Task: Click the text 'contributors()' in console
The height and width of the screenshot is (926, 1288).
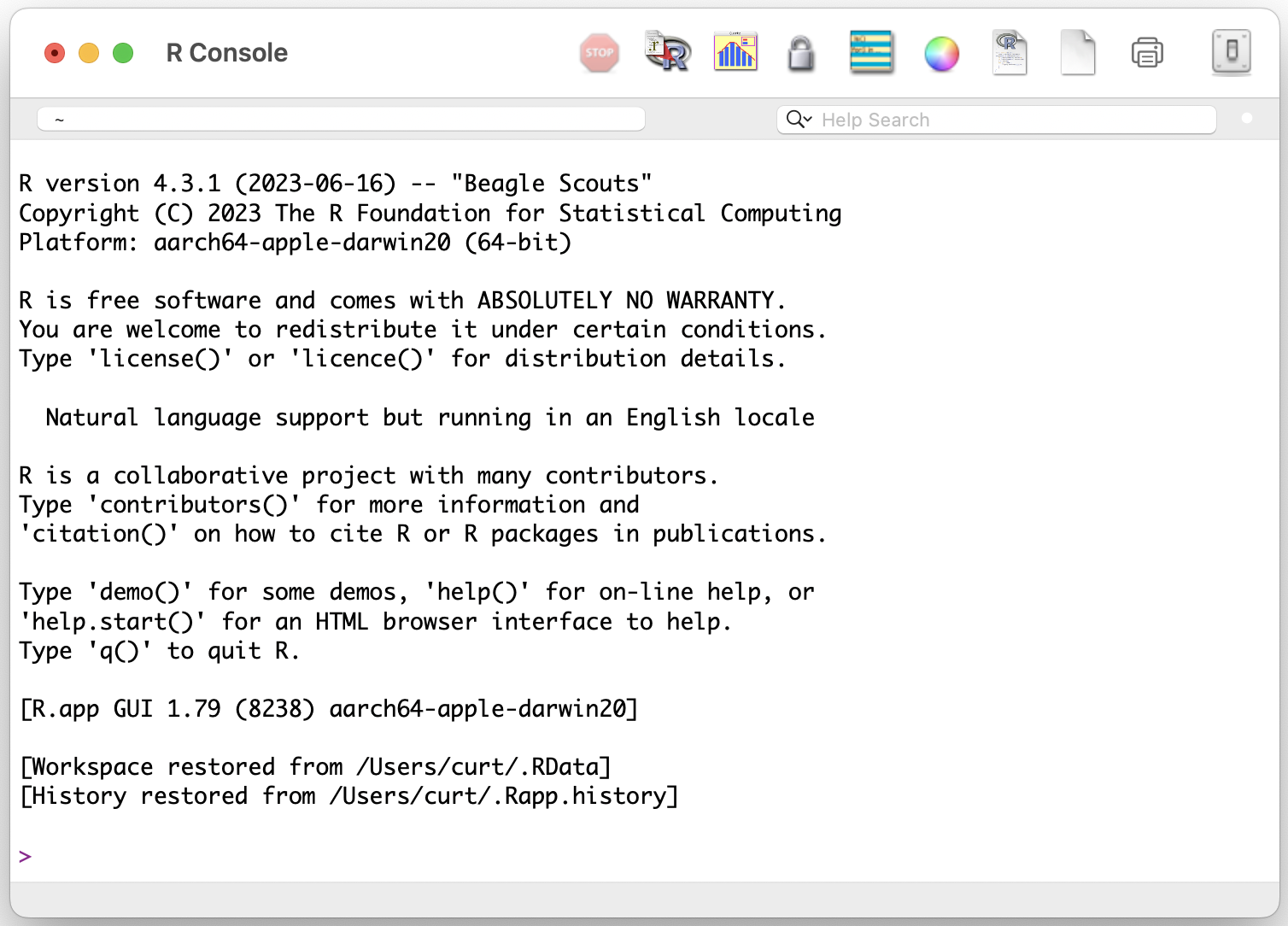Action: 194,505
